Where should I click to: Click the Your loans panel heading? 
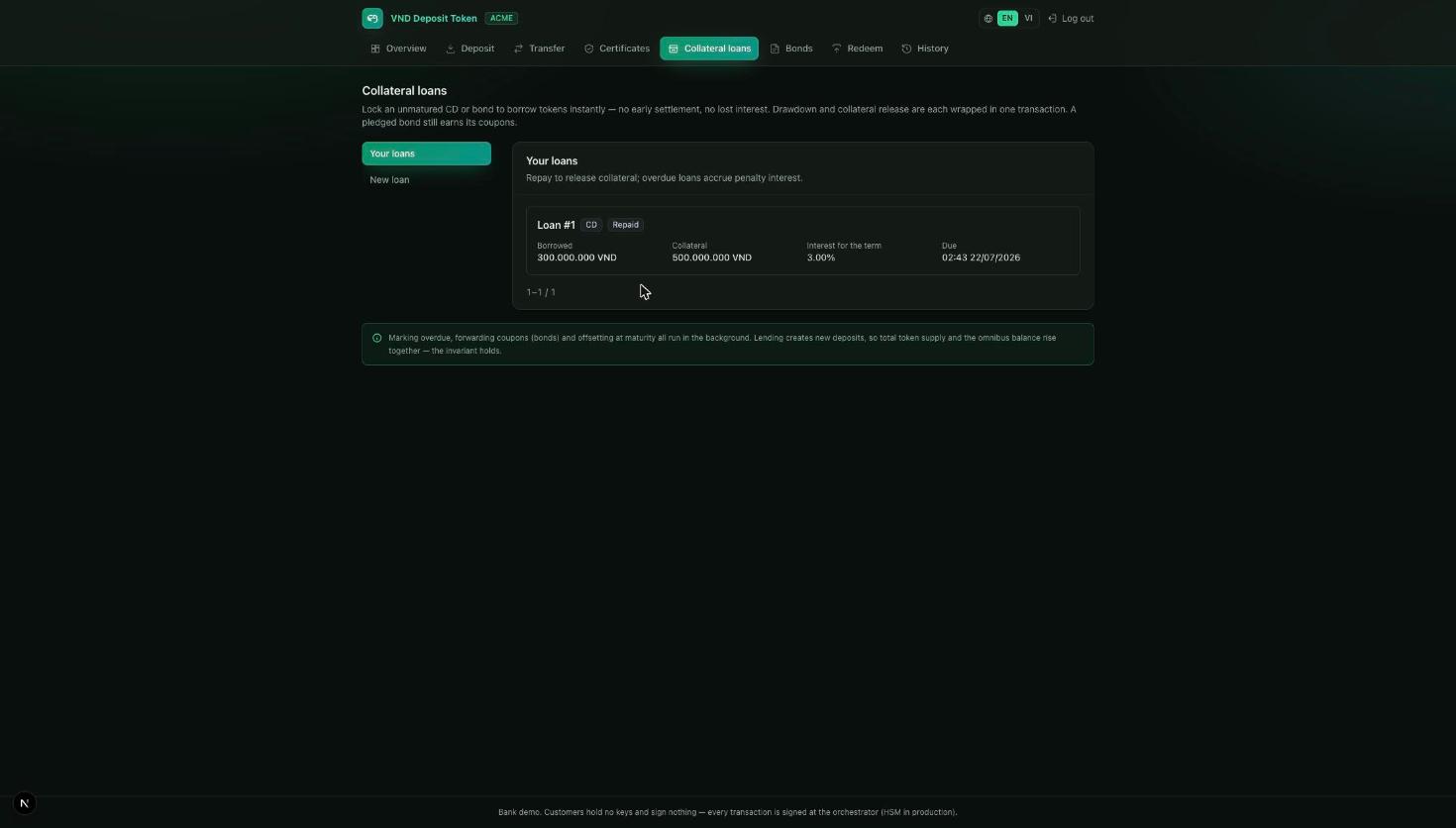(x=552, y=160)
